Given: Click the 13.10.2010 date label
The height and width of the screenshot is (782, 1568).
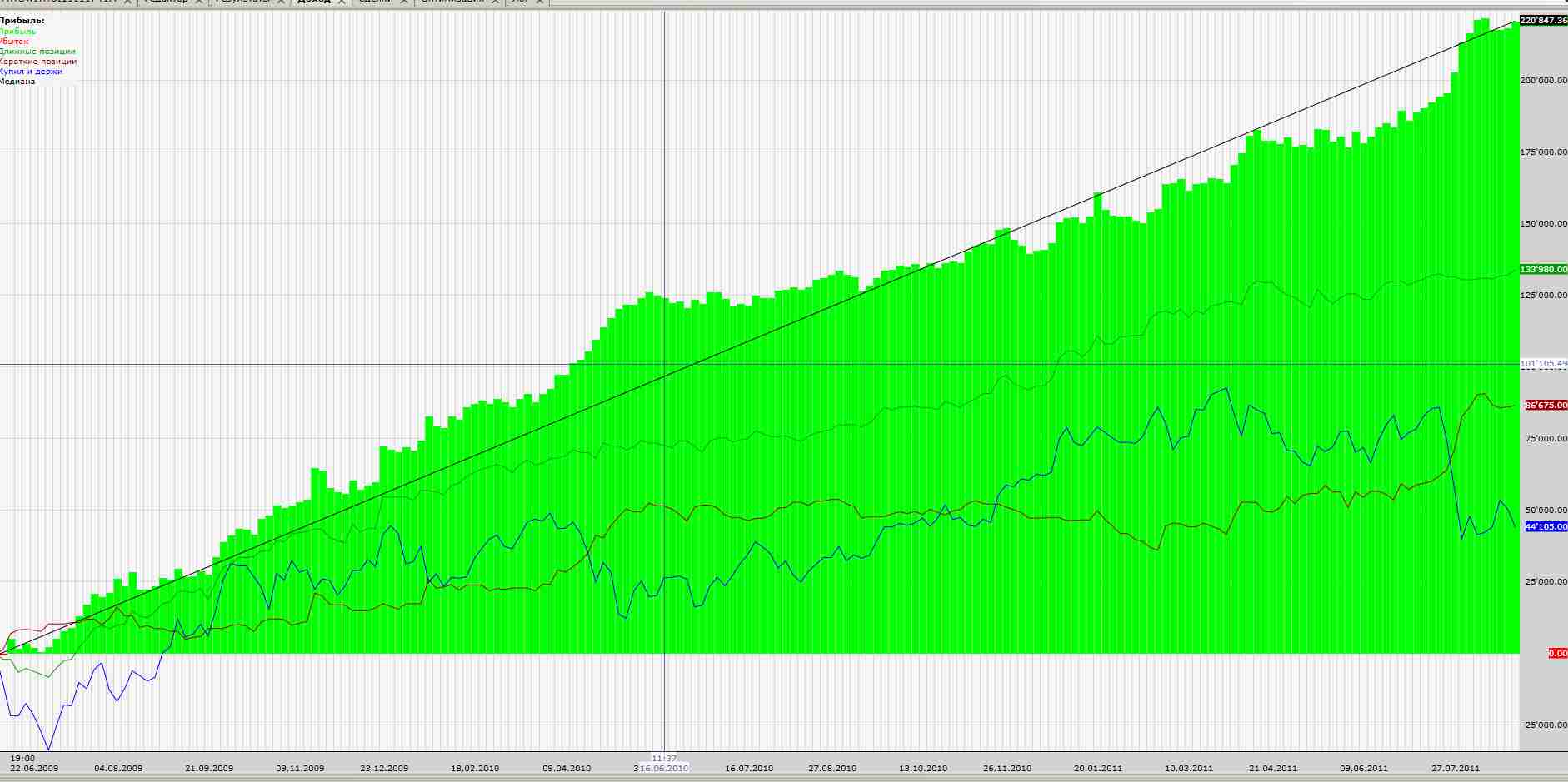Looking at the screenshot, I should (x=923, y=769).
